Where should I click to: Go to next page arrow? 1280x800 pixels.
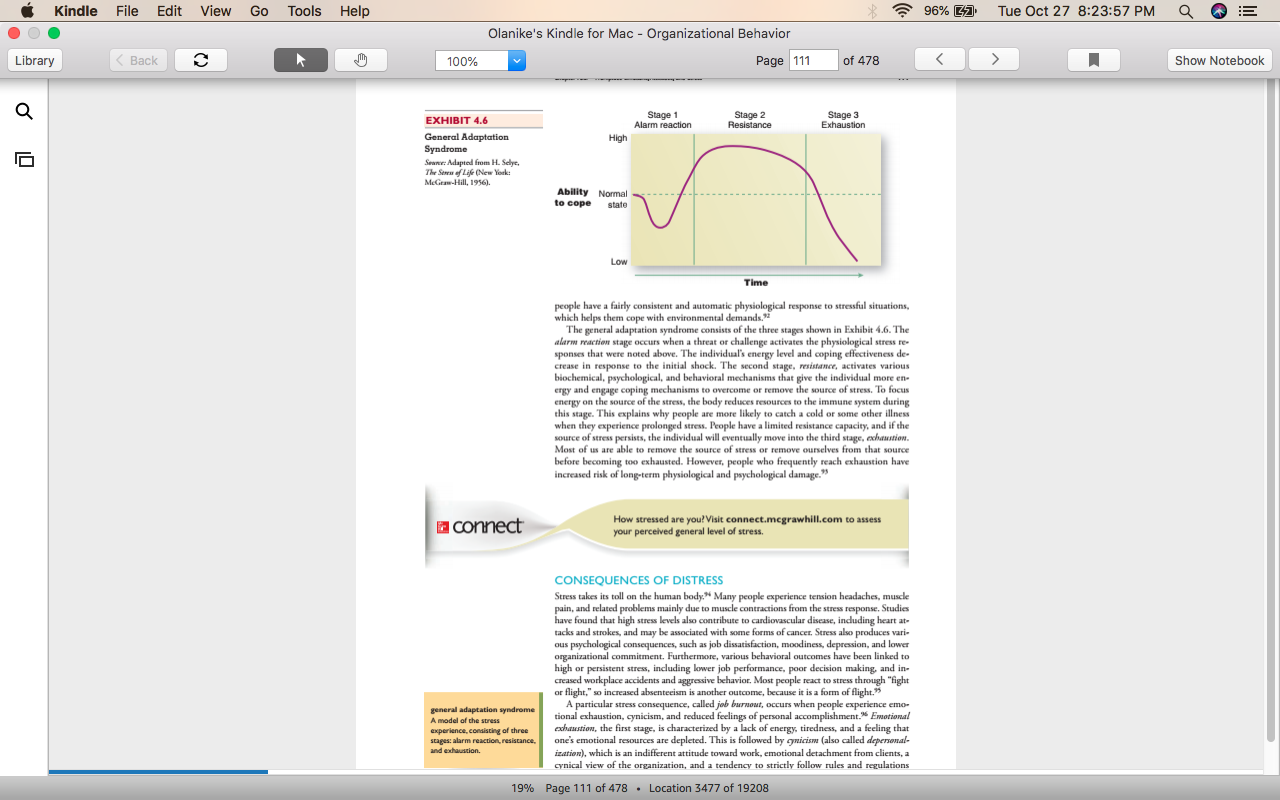(994, 60)
